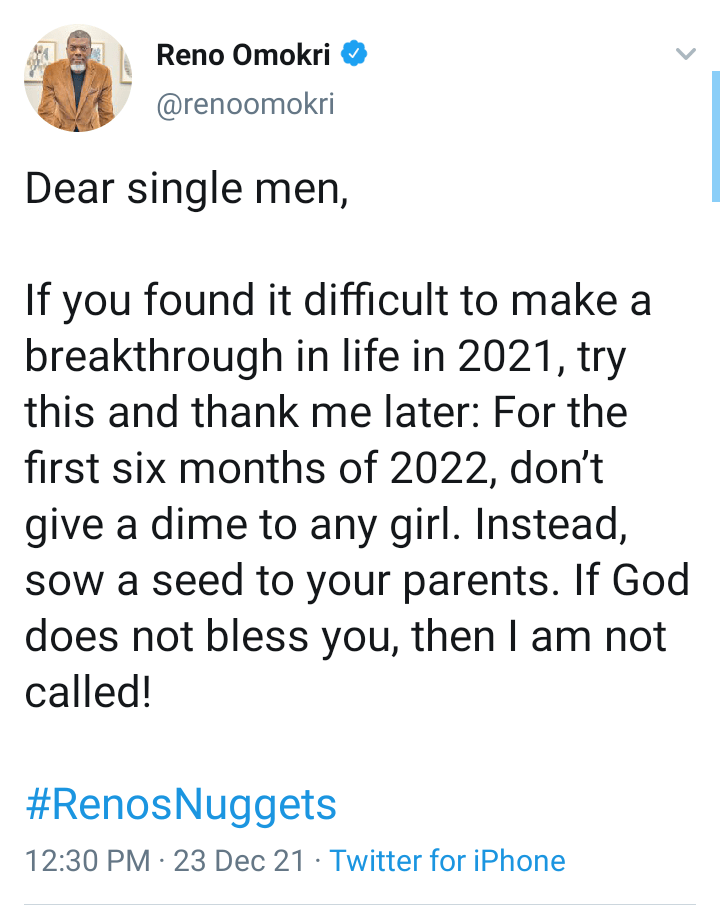This screenshot has height=909, width=720.
Task: Click the blue scrollbar on the right edge
Action: (715, 135)
